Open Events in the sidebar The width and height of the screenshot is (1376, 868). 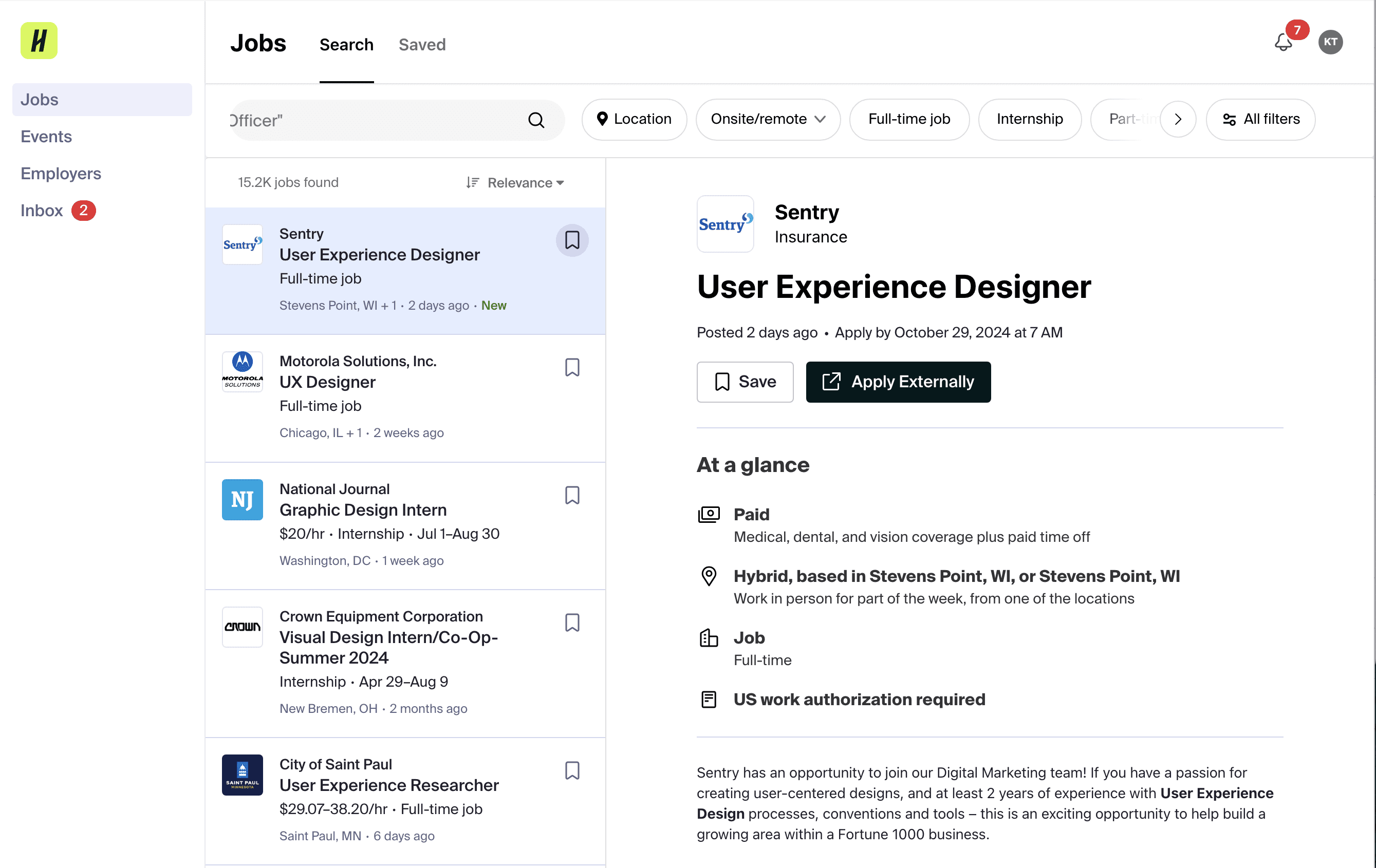(x=46, y=137)
